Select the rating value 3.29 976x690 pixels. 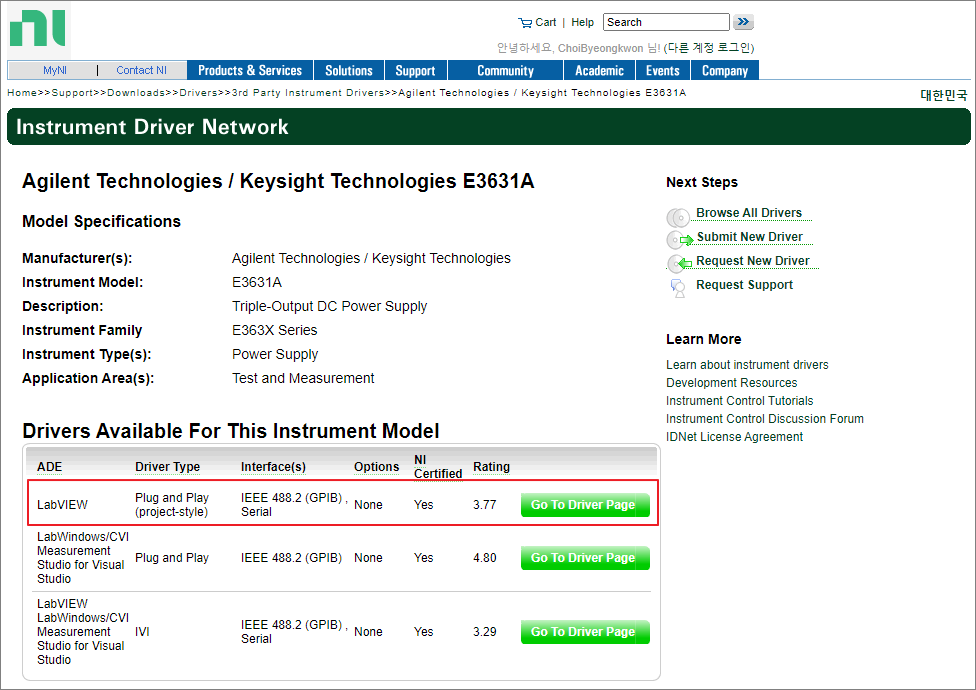point(484,632)
